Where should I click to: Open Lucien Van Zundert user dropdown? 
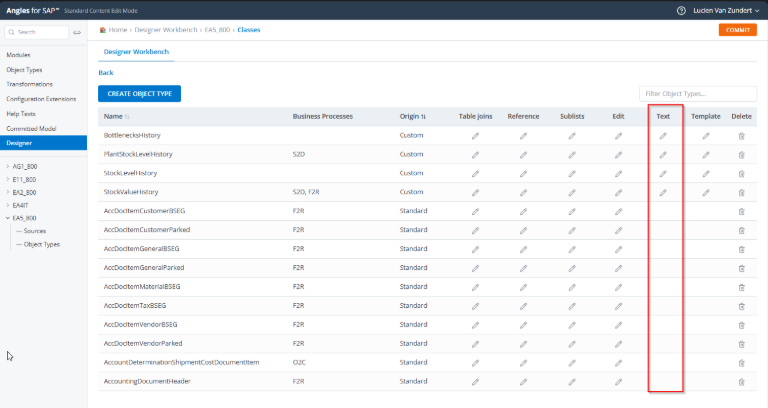pyautogui.click(x=726, y=10)
